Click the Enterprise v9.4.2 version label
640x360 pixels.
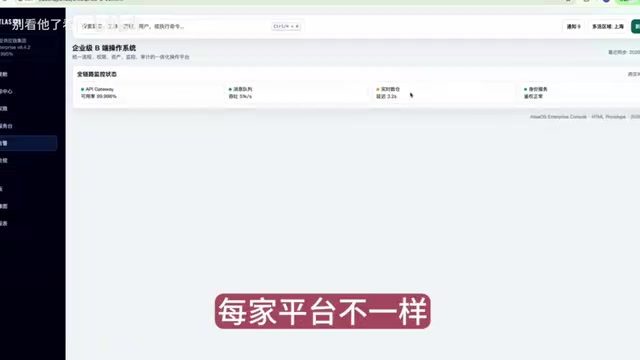pyautogui.click(x=15, y=47)
